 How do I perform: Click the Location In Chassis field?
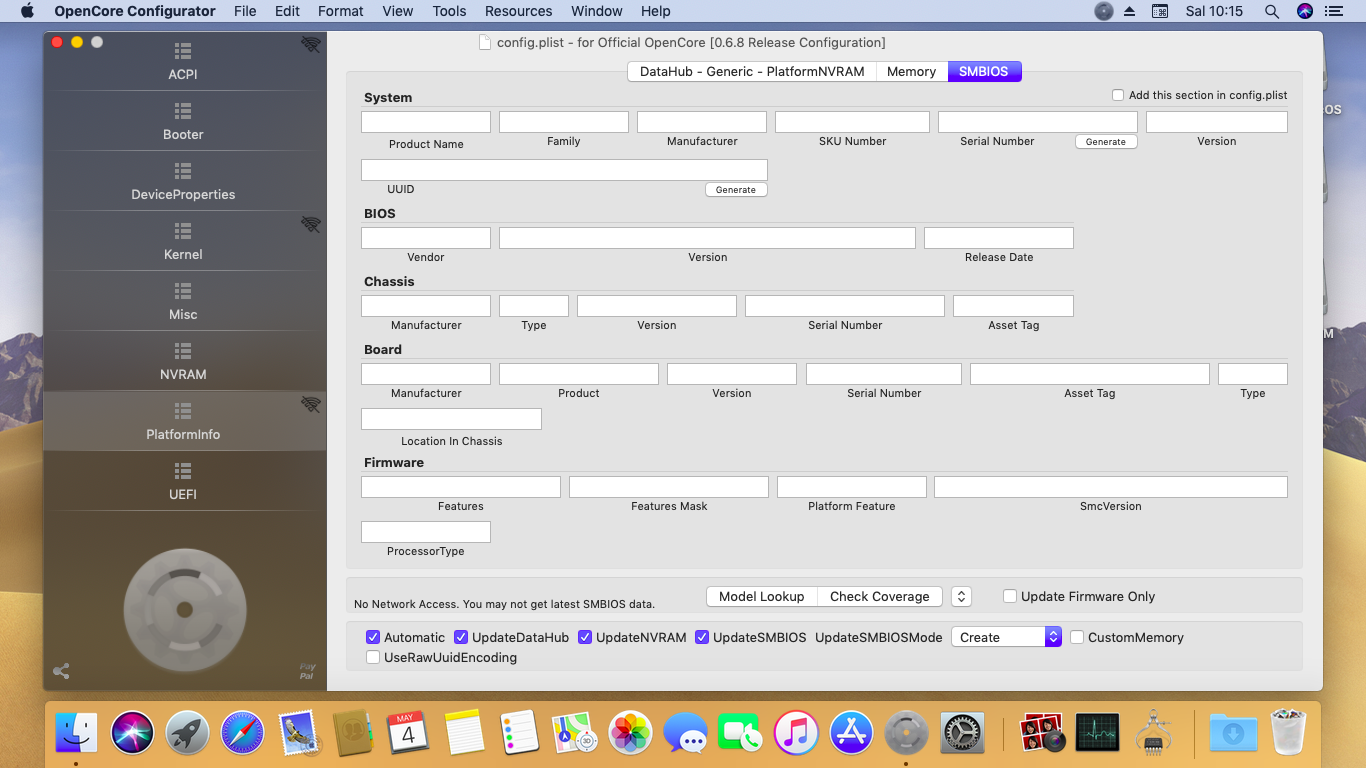[x=451, y=419]
